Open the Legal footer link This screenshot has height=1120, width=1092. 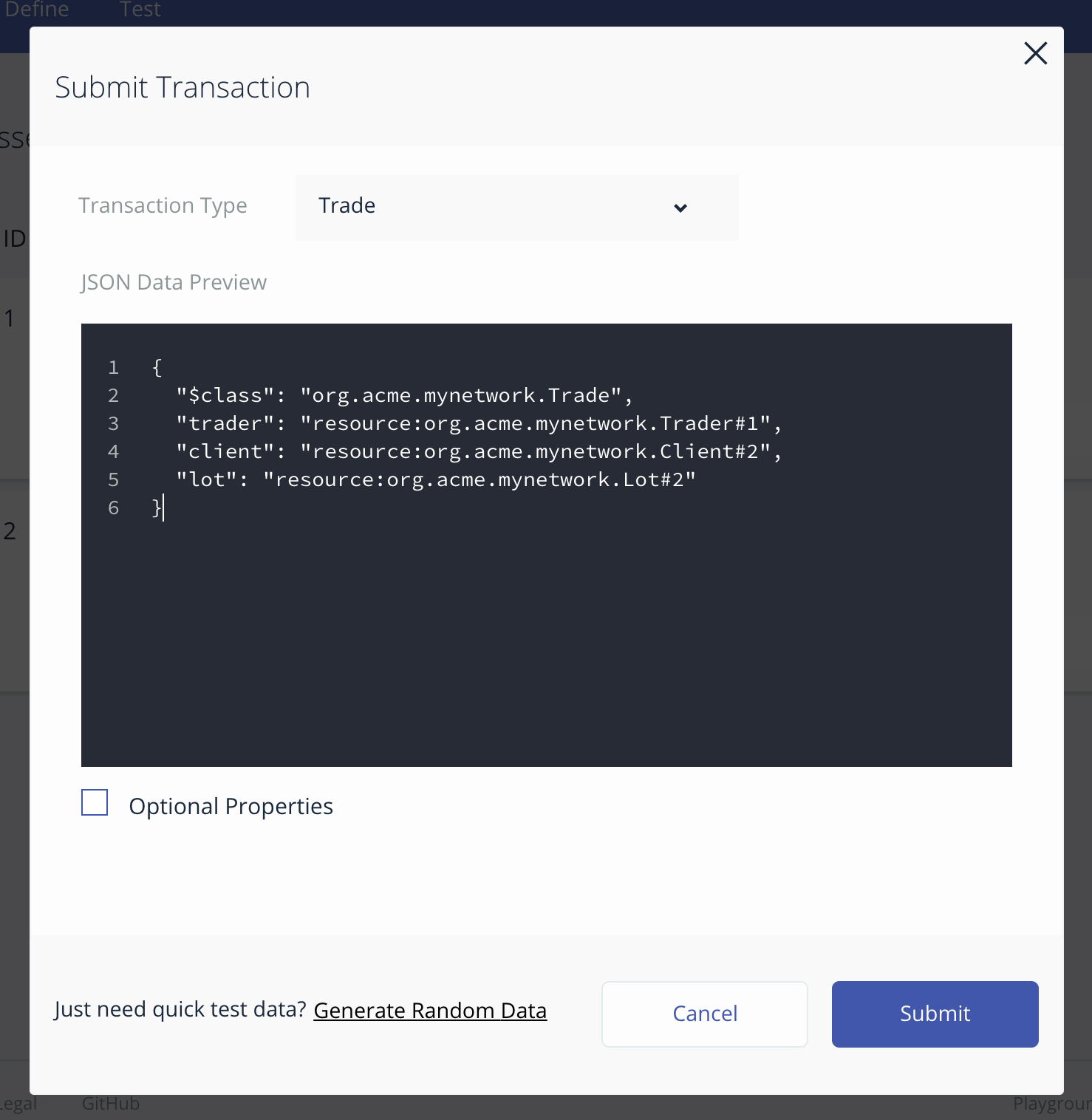click(18, 1103)
